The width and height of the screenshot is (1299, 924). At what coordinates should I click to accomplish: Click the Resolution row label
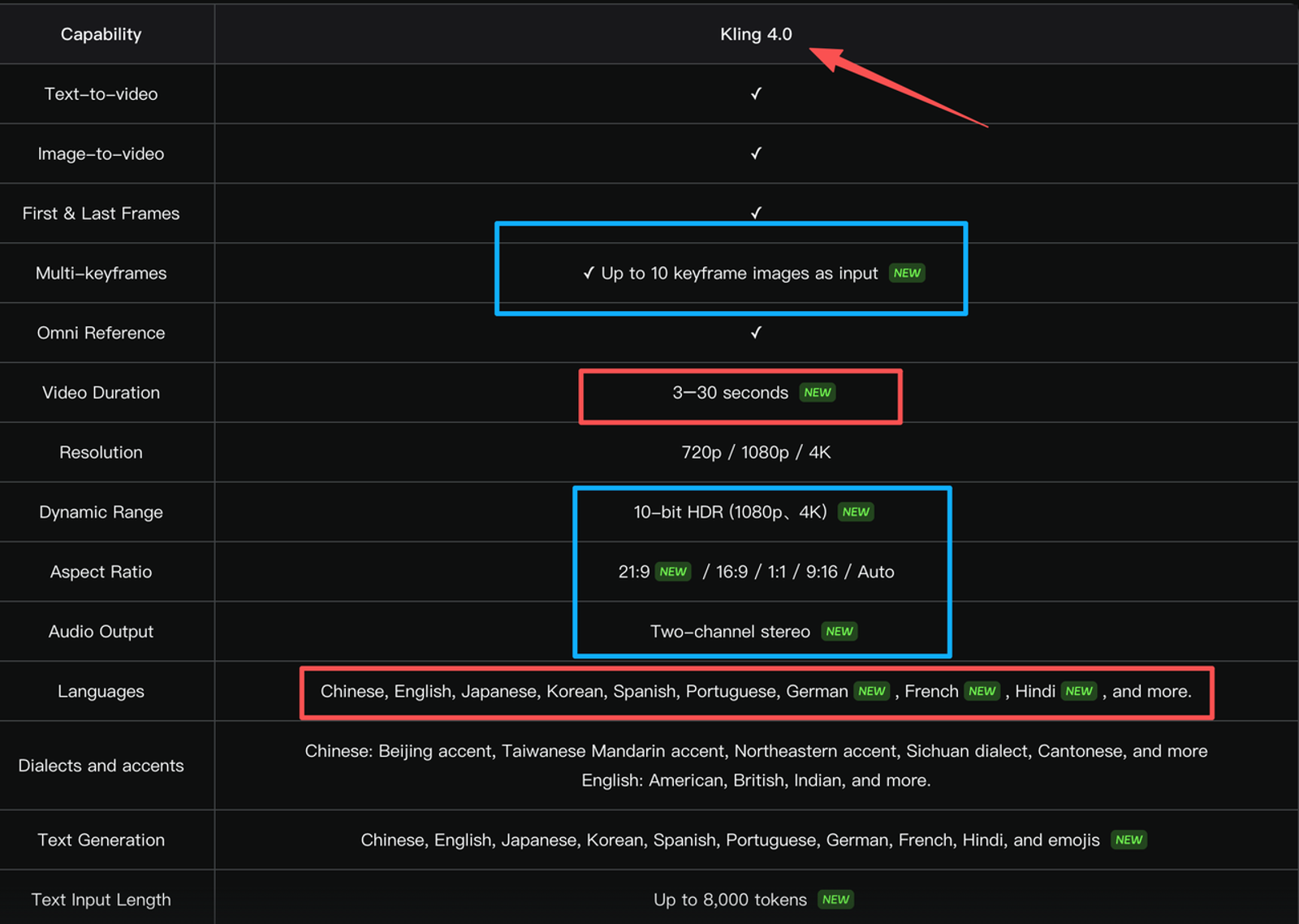point(101,452)
